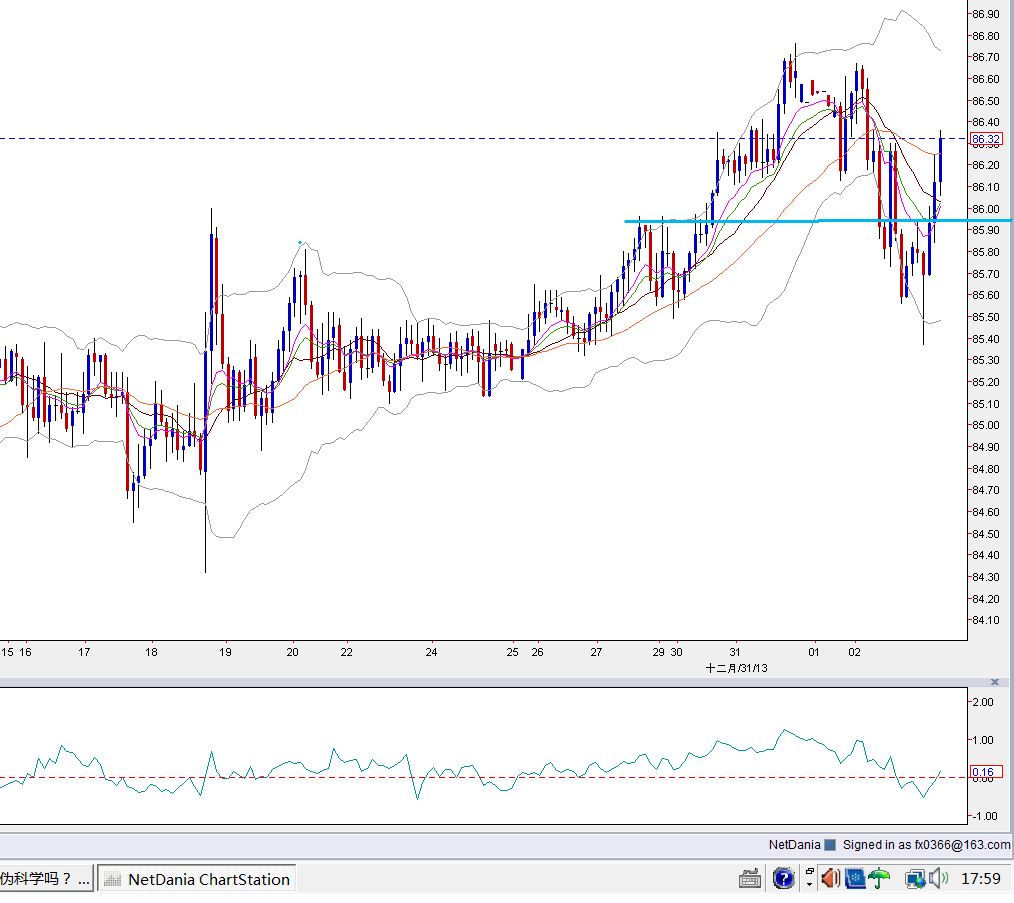Click the 0.16 indicator value label
1014x903 pixels.
coord(986,772)
